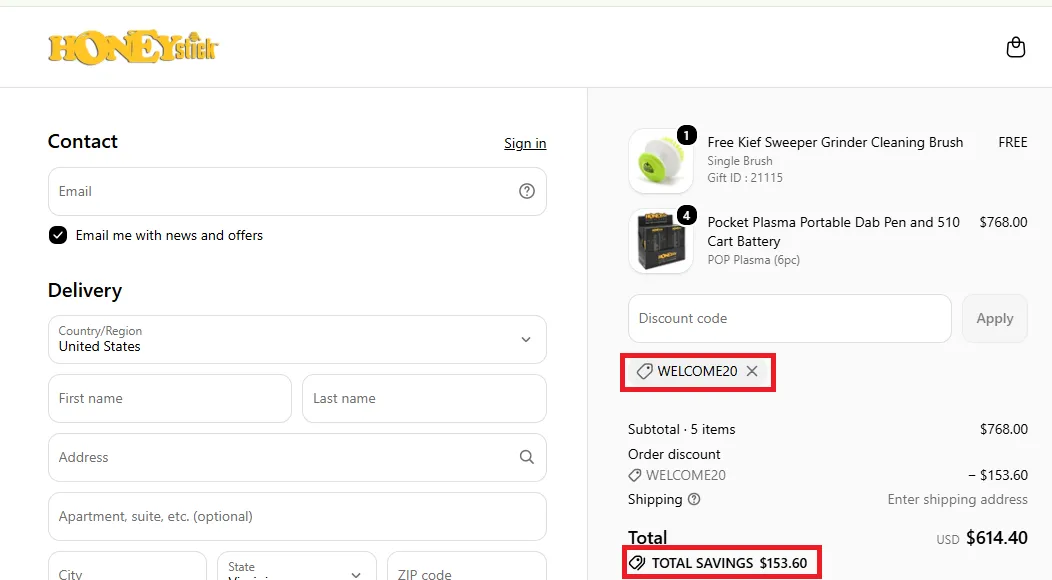Focus the Apartment, suite, etc. field
1052x580 pixels.
(x=297, y=516)
